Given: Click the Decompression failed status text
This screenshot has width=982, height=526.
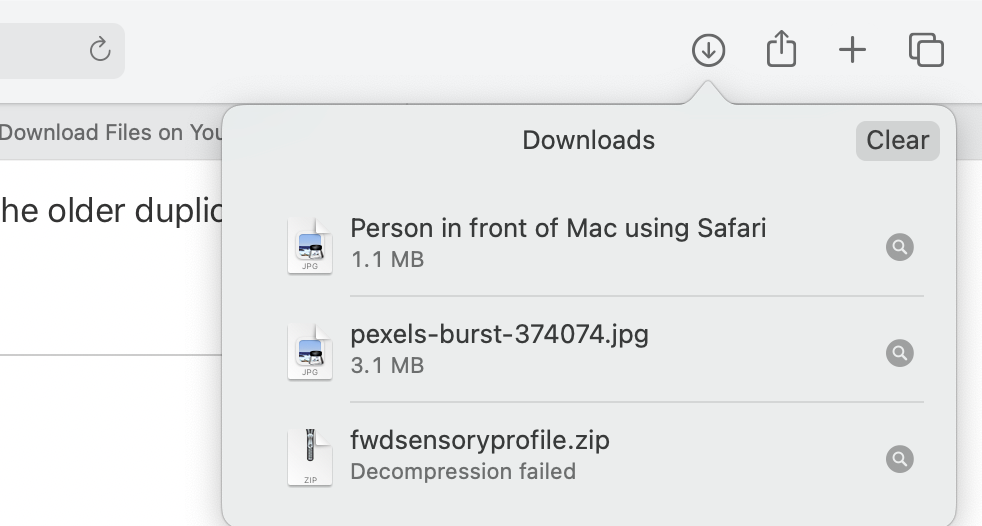Looking at the screenshot, I should pyautogui.click(x=463, y=471).
